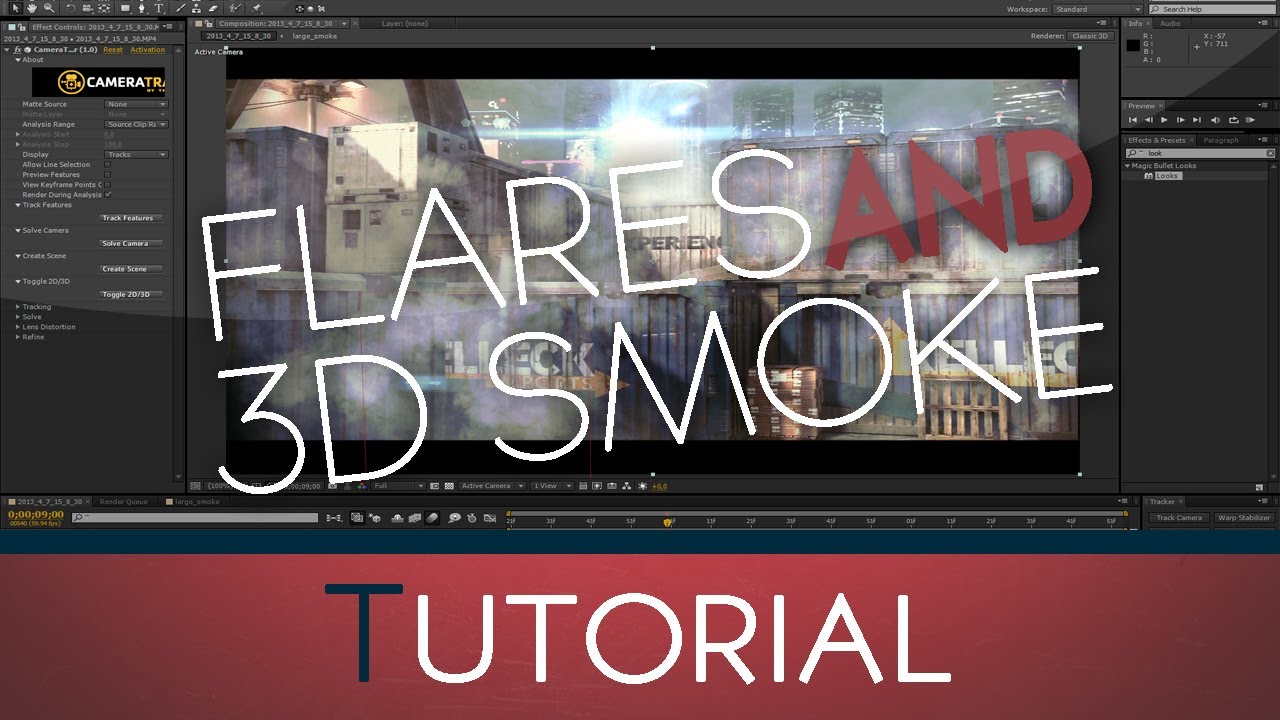Image resolution: width=1280 pixels, height=720 pixels.
Task: Select the Looks effect preset
Action: [1167, 175]
